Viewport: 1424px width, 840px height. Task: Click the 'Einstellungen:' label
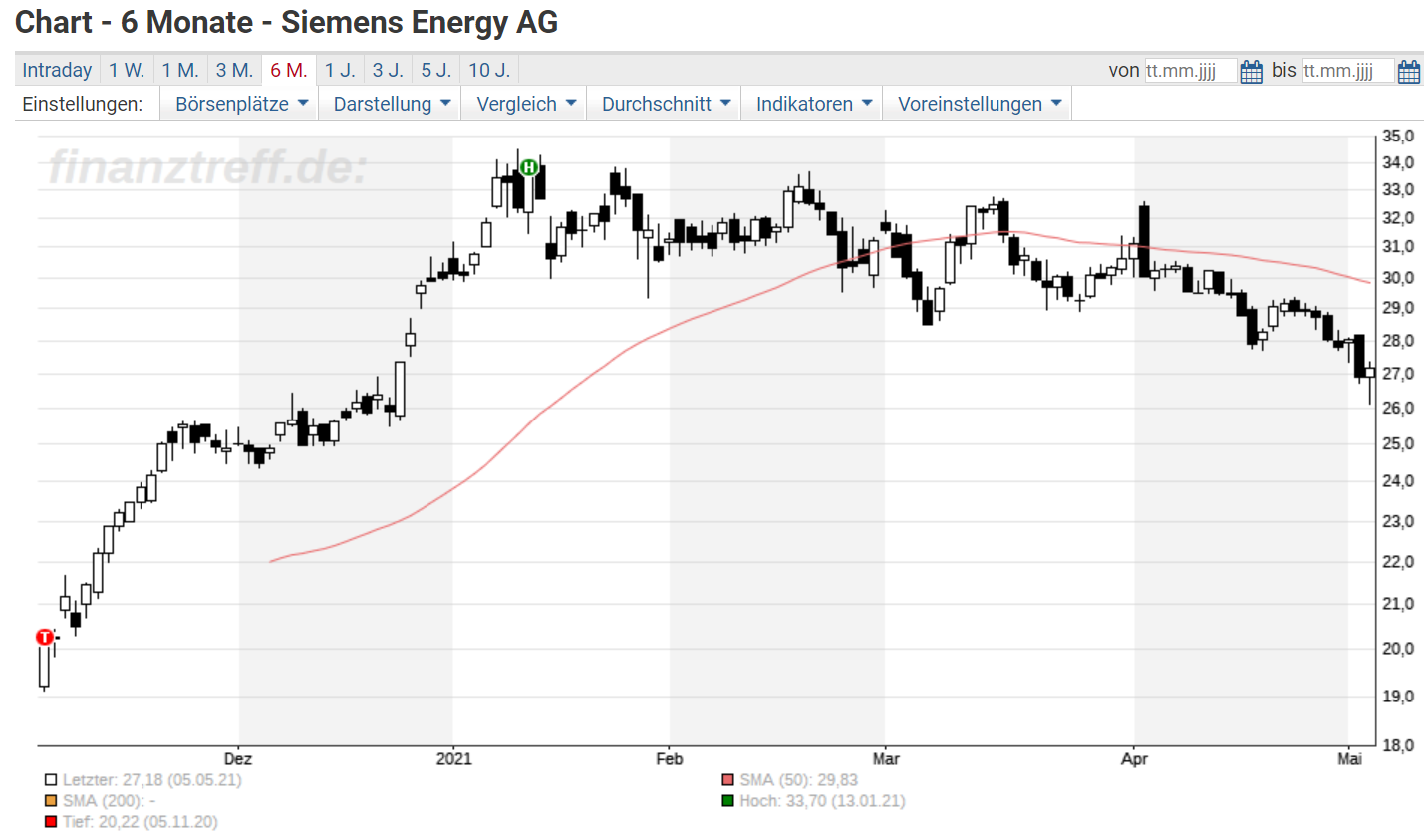83,104
